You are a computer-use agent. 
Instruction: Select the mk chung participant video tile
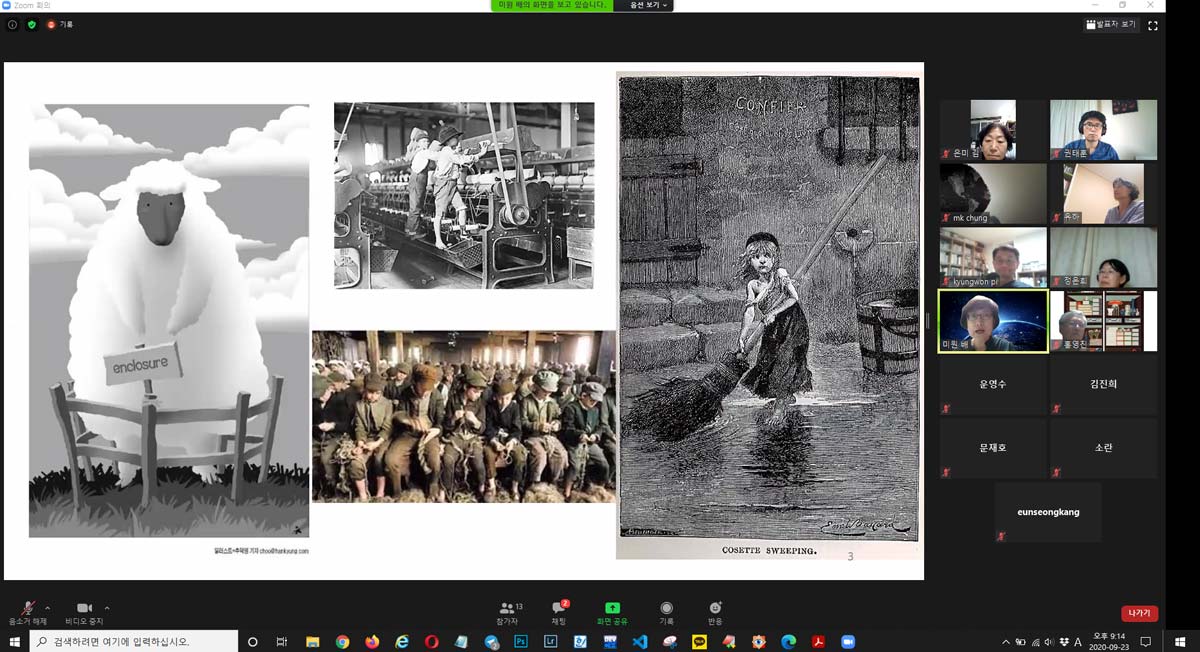pyautogui.click(x=992, y=193)
